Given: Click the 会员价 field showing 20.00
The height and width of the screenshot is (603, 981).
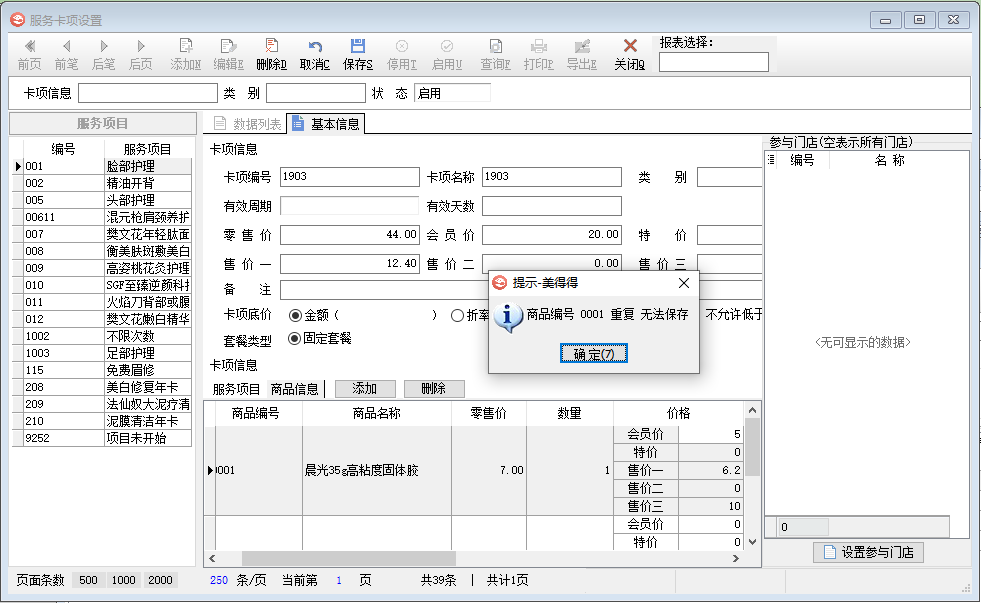Looking at the screenshot, I should coord(552,235).
